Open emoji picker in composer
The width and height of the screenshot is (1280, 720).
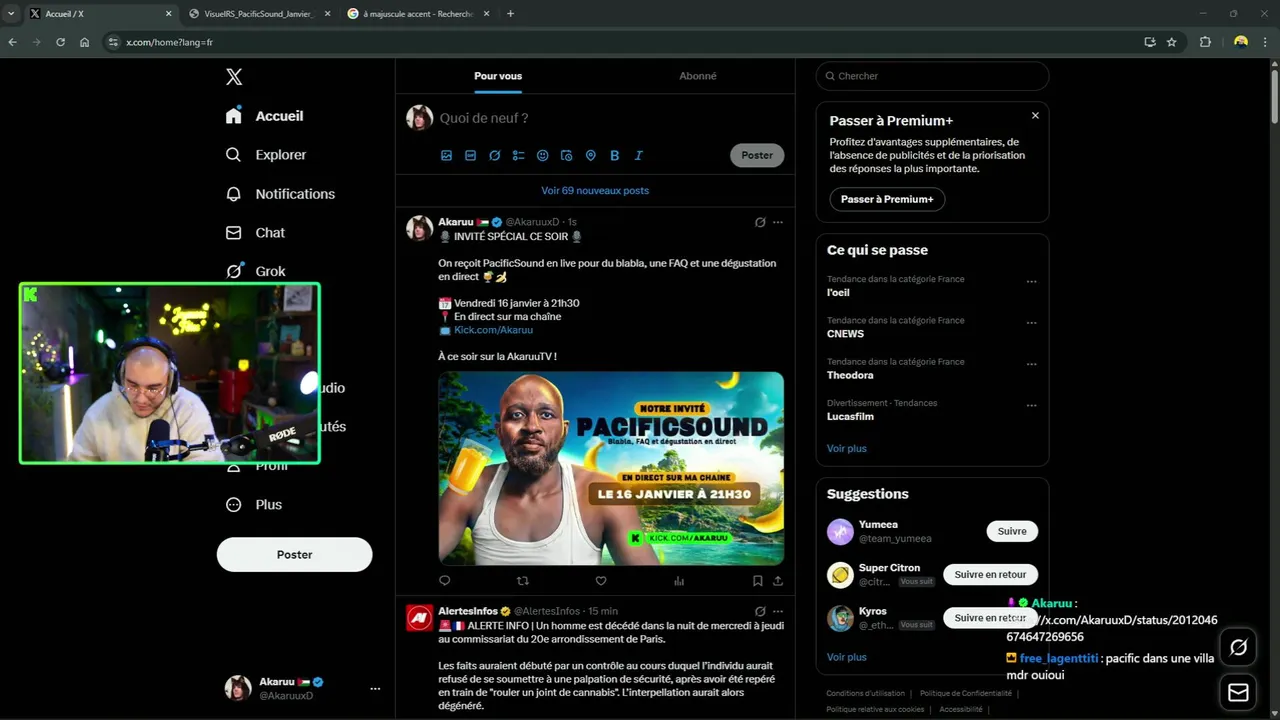point(542,156)
